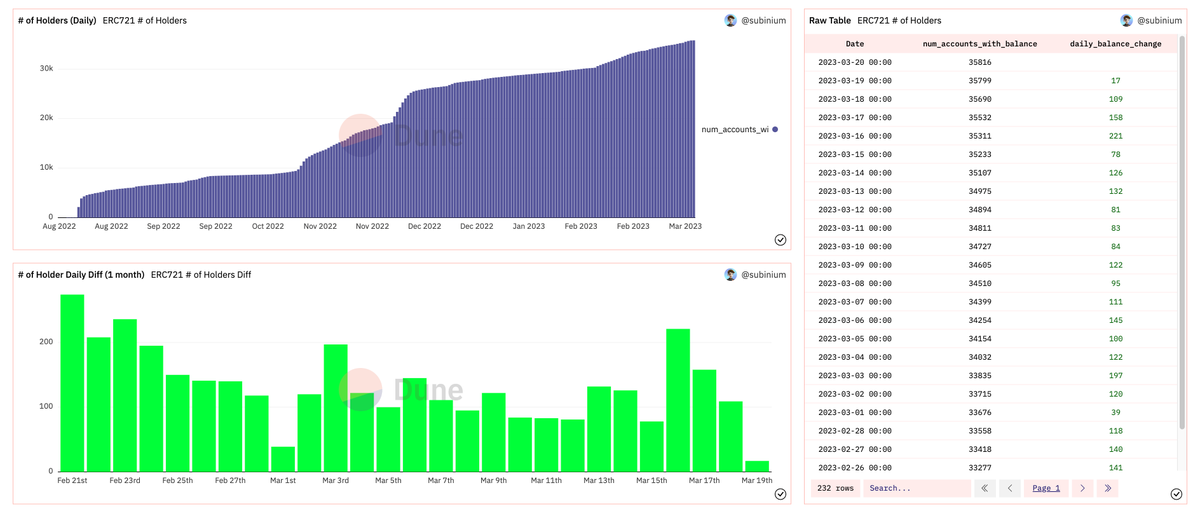Click the balance value 35816
The image size is (1200, 511).
[980, 62]
